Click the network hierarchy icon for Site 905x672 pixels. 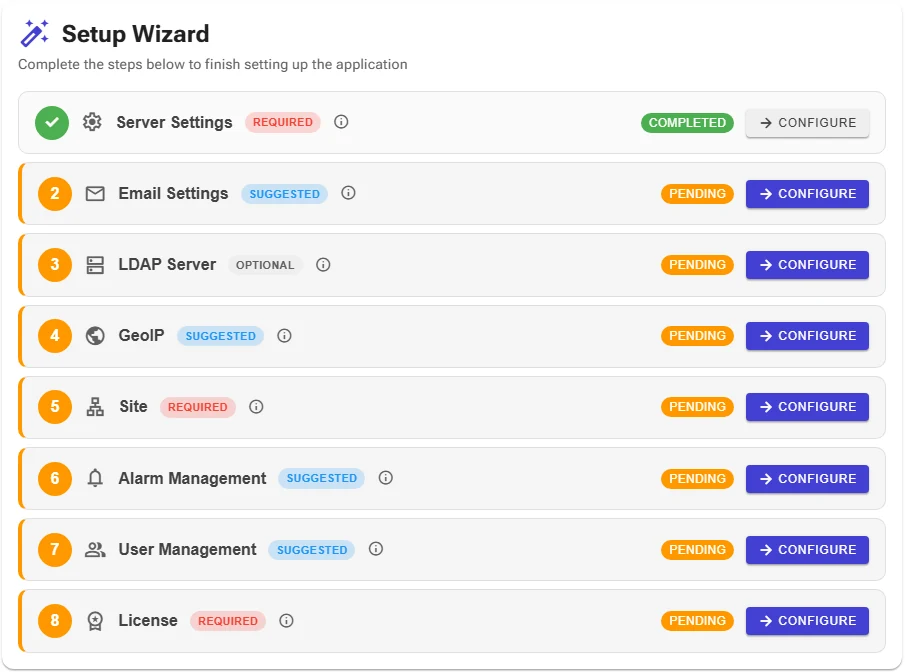tap(95, 407)
